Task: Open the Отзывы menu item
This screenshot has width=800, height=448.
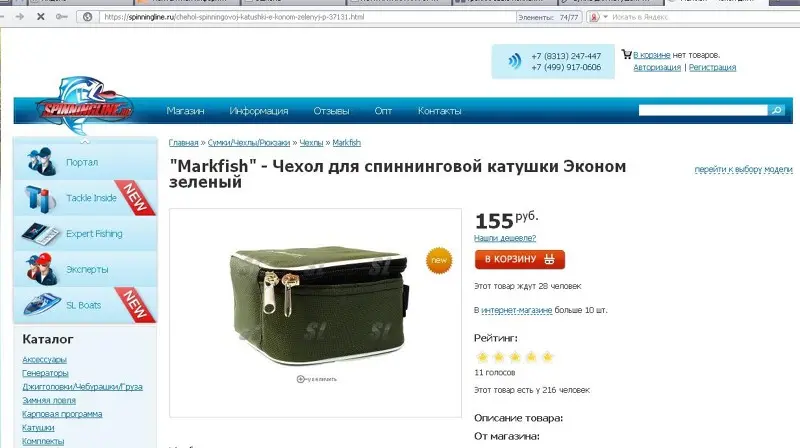Action: [x=331, y=111]
